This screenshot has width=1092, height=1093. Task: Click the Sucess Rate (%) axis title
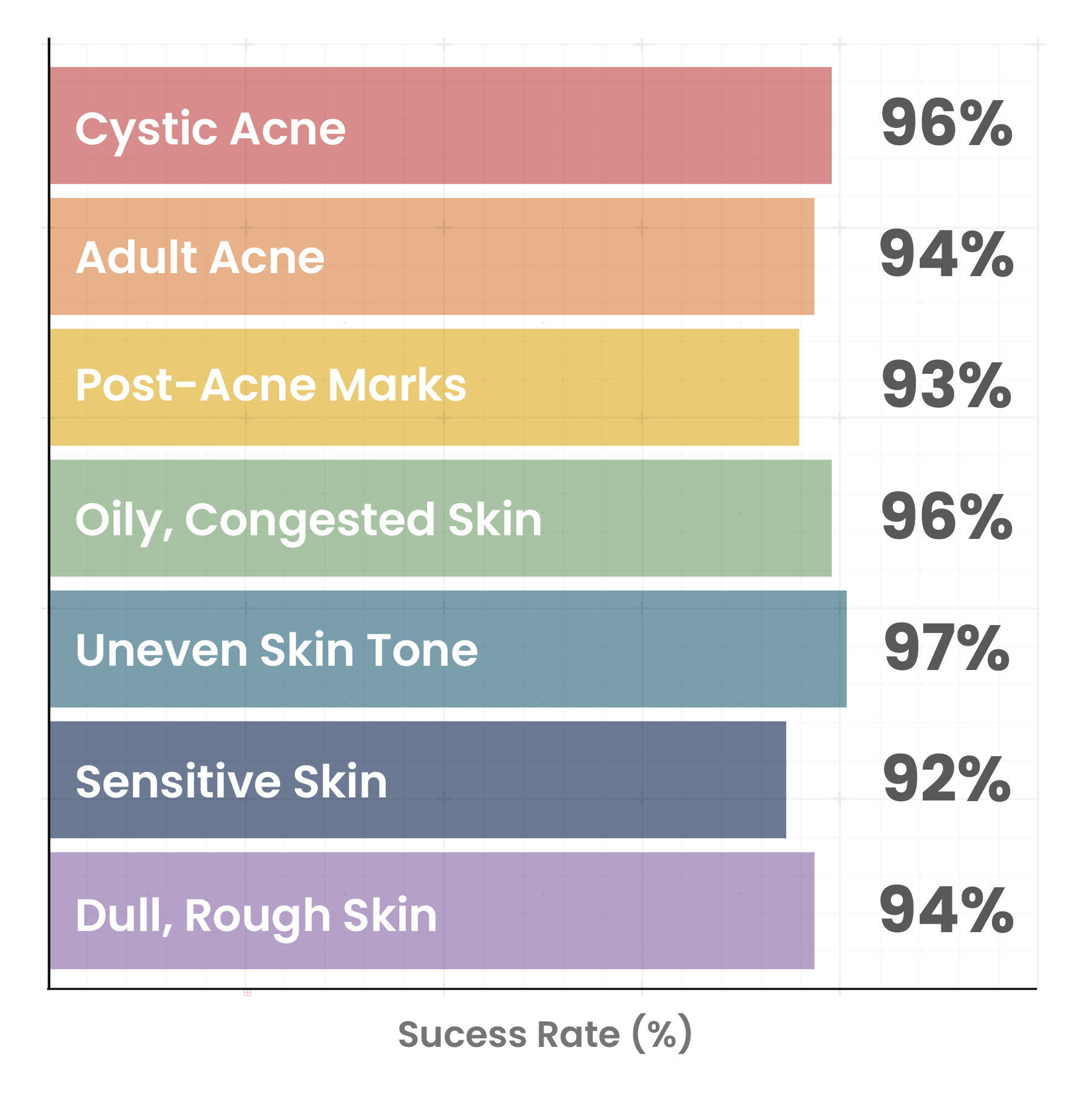pos(545,1034)
